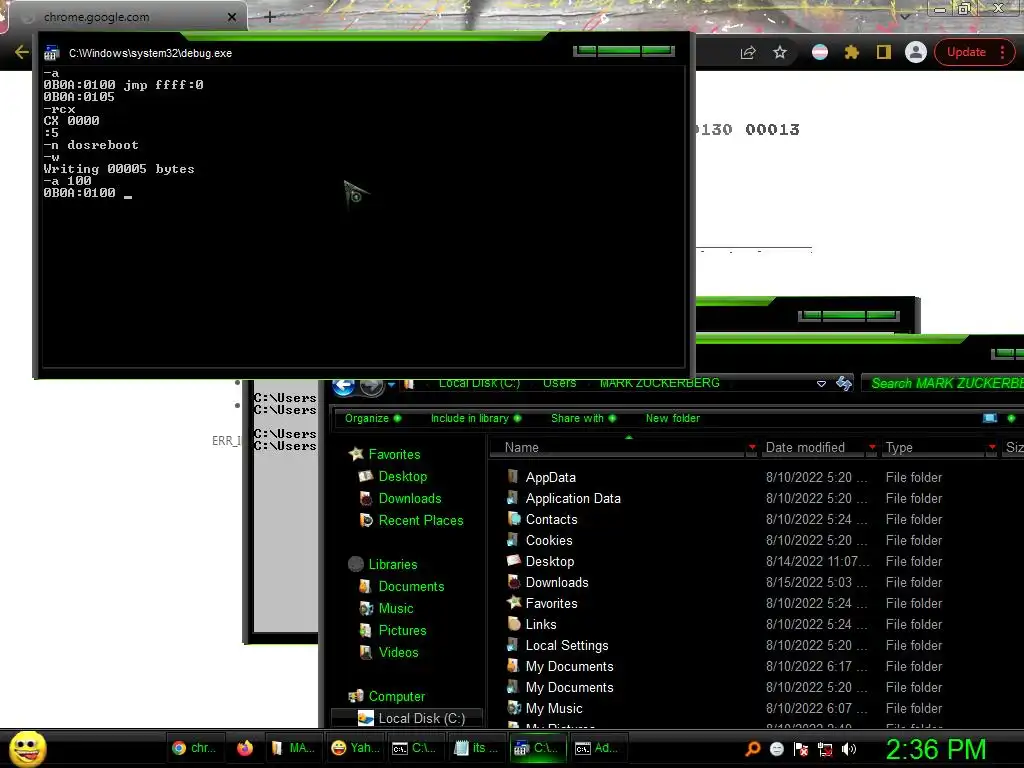
Task: Select Computer in navigation pane
Action: (396, 696)
